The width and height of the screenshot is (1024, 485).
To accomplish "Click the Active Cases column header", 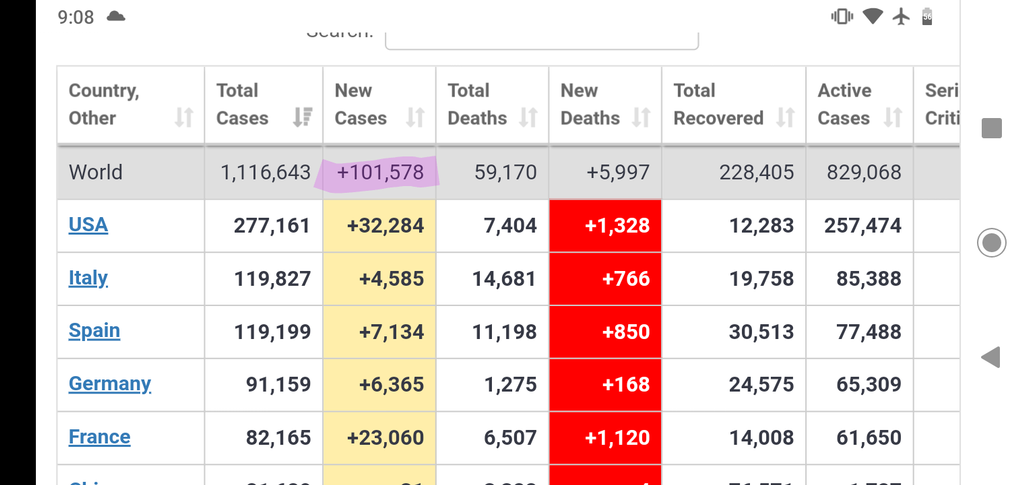I will tap(859, 104).
